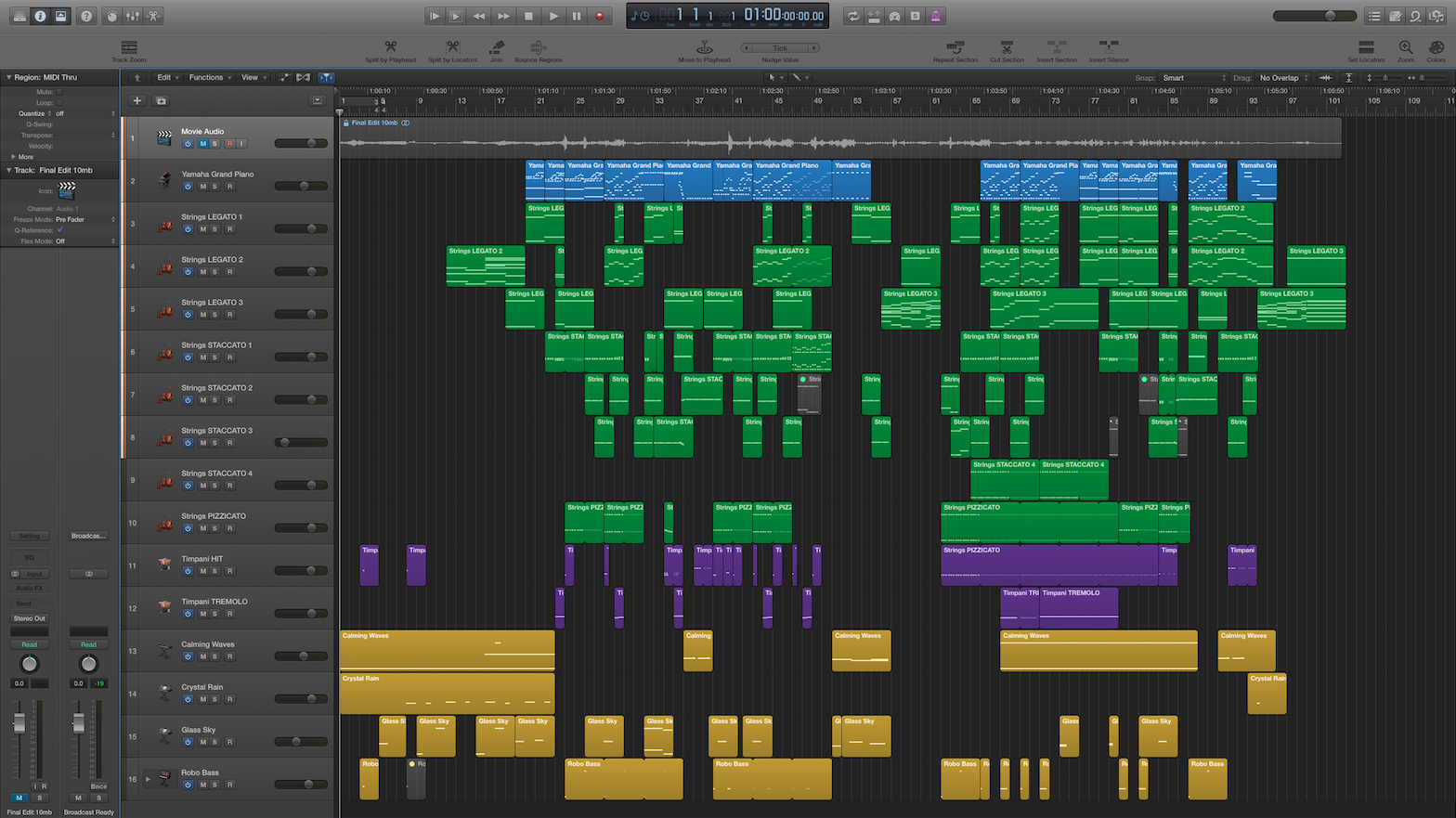Open Smart Controls knob icon

(112, 16)
